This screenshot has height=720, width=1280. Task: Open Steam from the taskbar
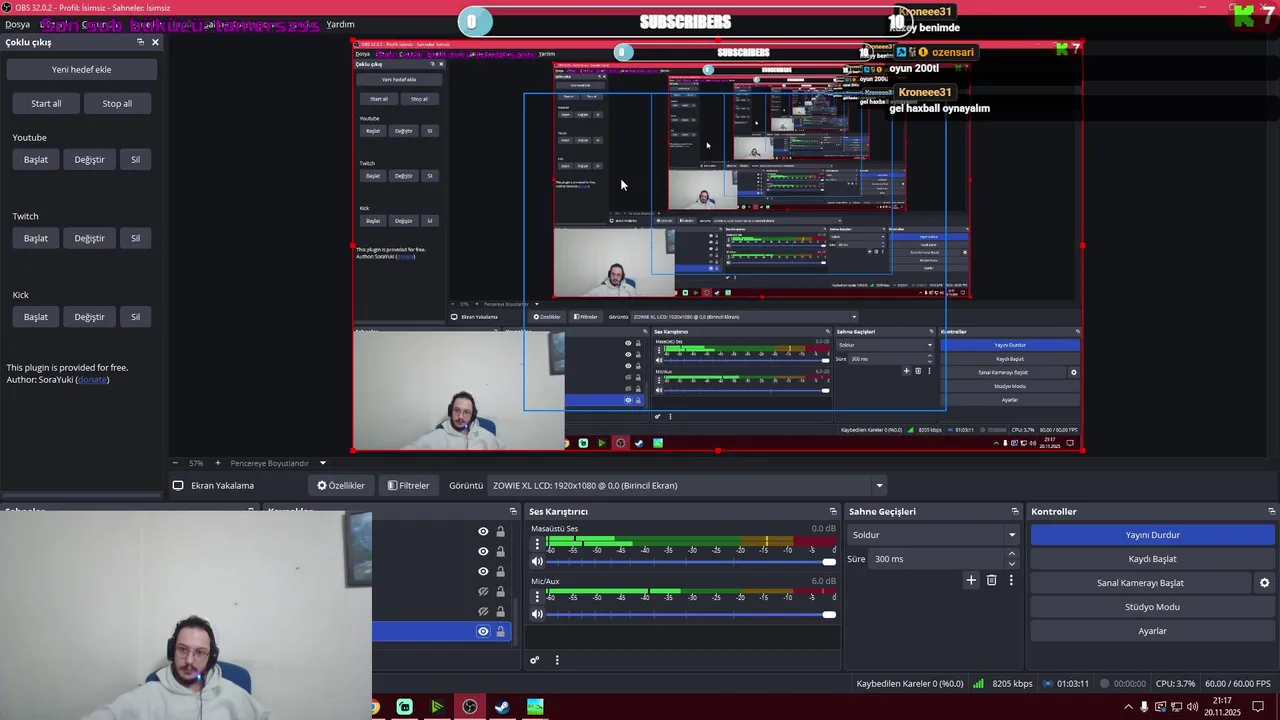(x=502, y=707)
